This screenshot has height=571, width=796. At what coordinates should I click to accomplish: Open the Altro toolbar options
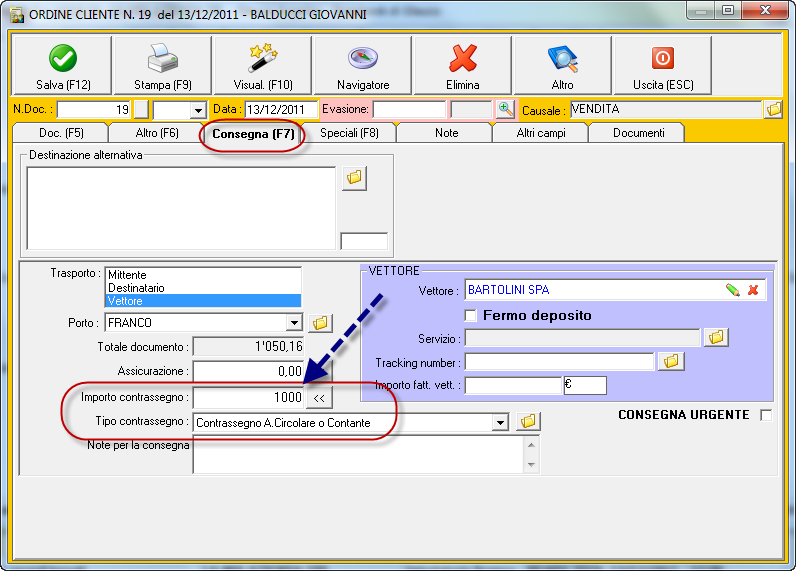click(562, 65)
